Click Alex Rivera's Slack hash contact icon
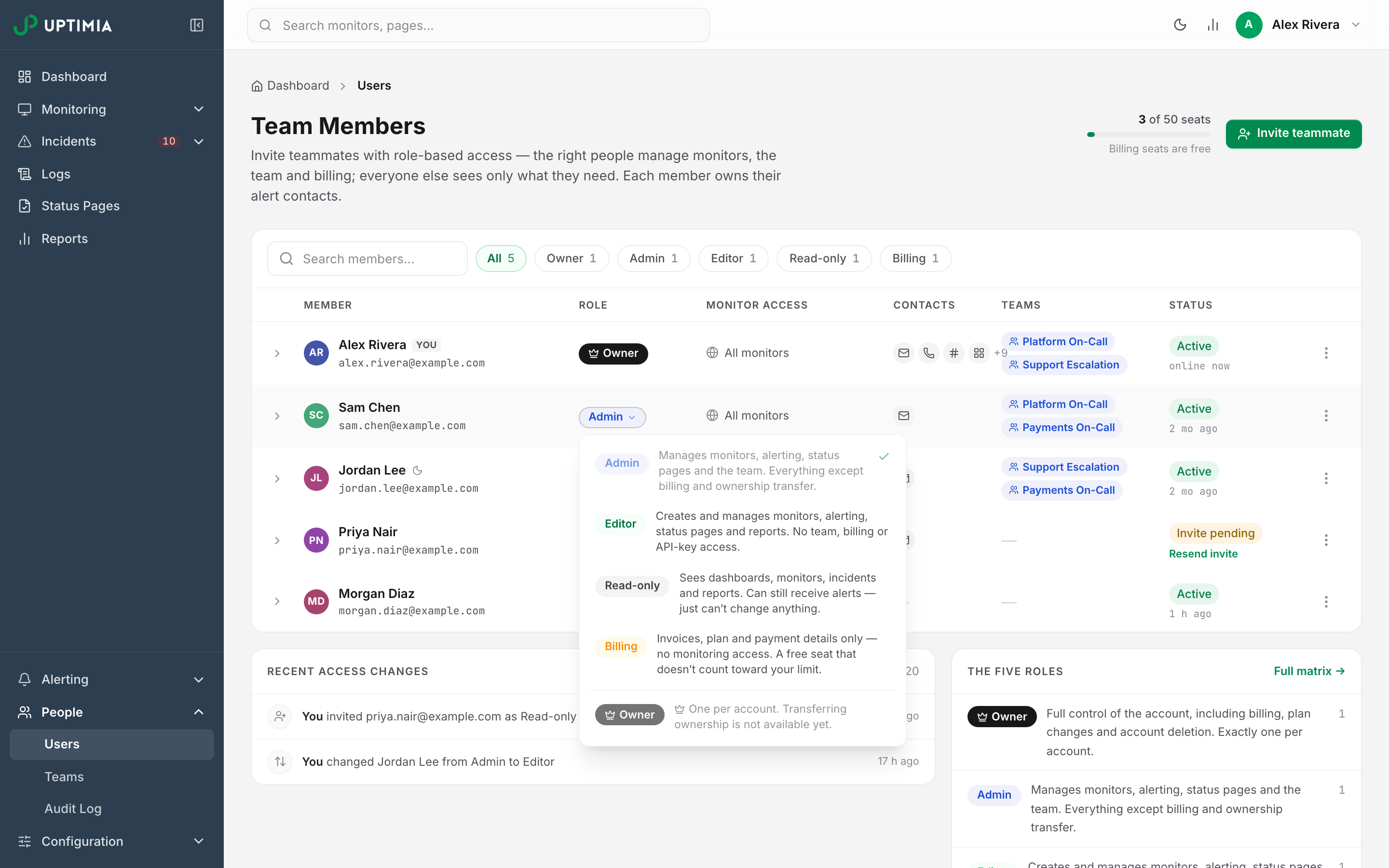 [x=954, y=353]
